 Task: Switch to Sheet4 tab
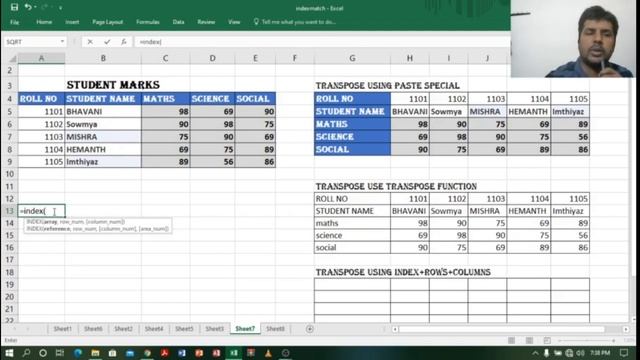point(154,329)
